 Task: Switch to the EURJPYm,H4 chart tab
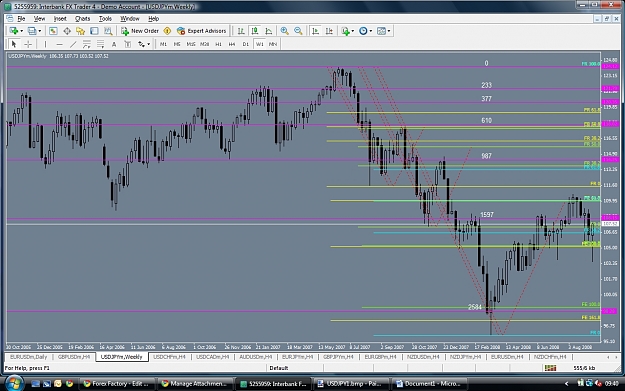pyautogui.click(x=297, y=357)
